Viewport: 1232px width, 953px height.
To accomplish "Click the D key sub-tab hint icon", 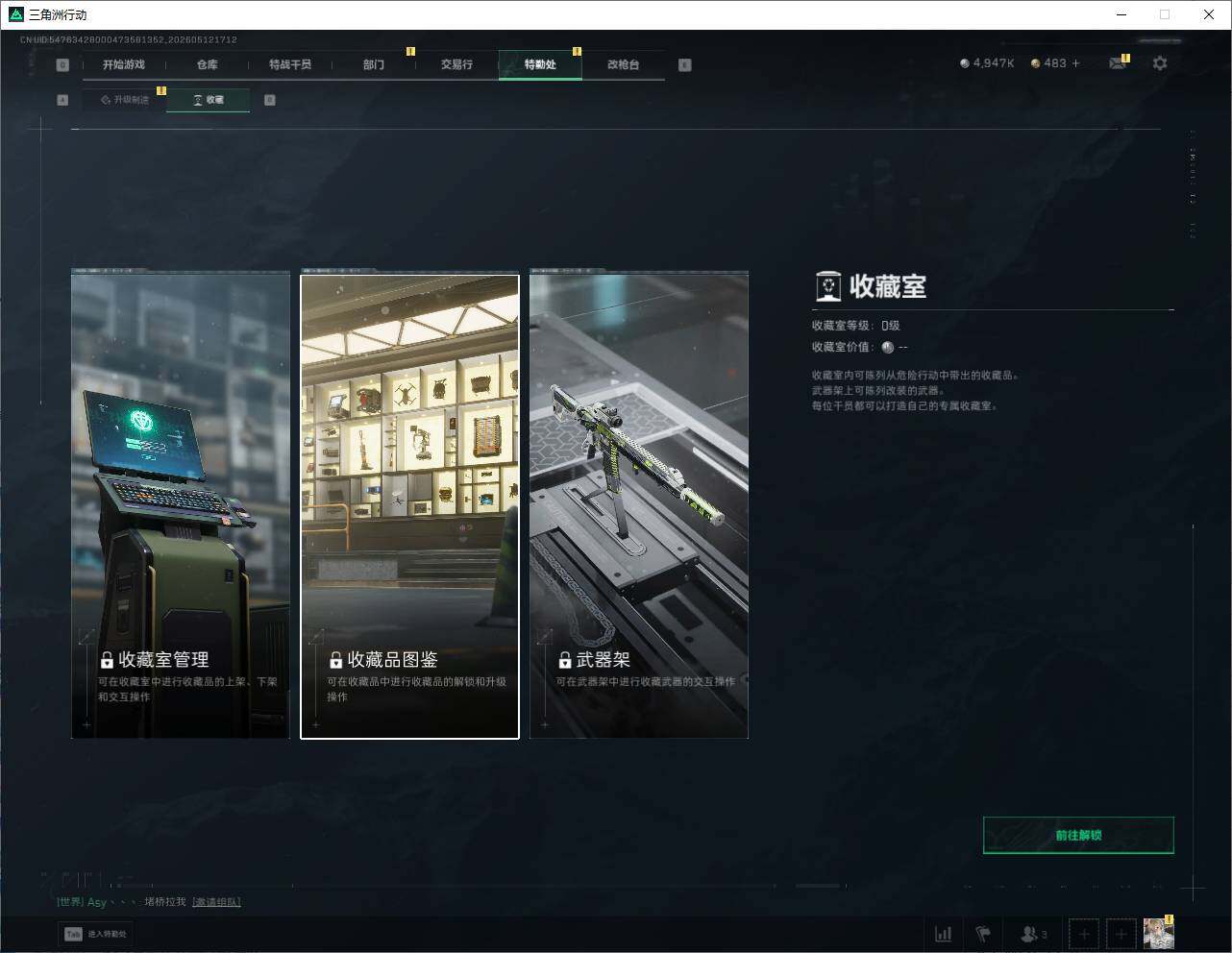I will [x=270, y=100].
